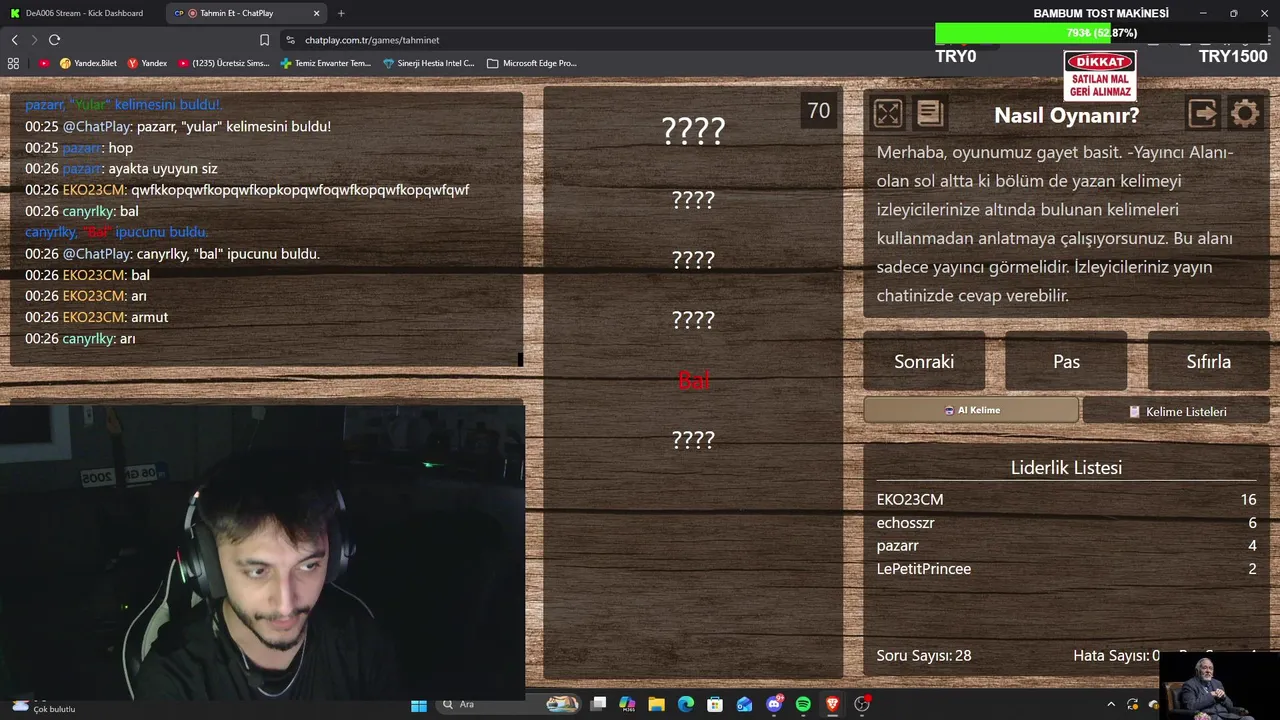Toggle fullscreen with the expand arrows icon
This screenshot has width=1280, height=720.
click(x=888, y=113)
